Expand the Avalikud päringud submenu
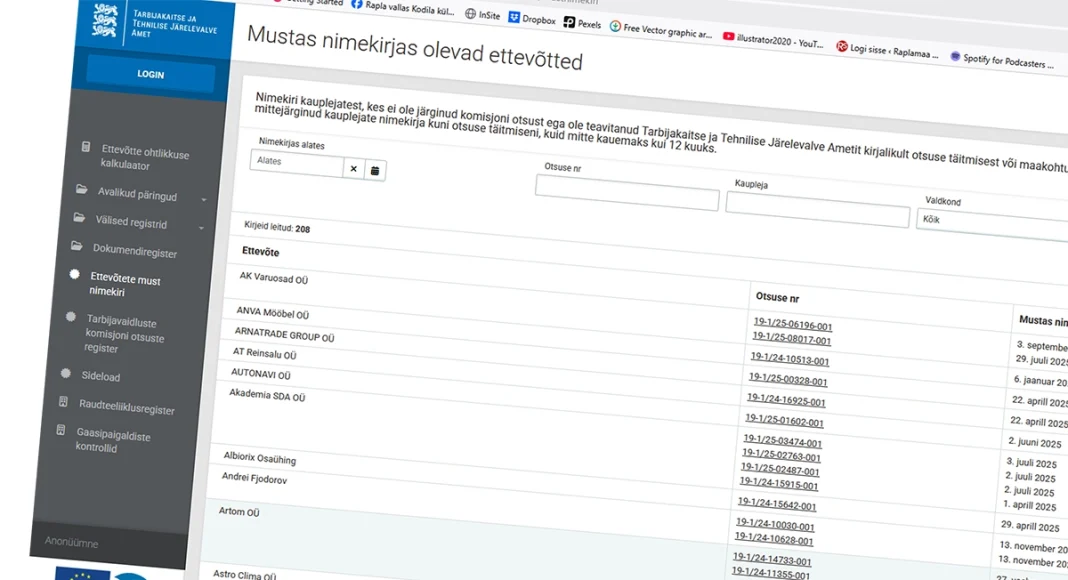 pyautogui.click(x=203, y=200)
